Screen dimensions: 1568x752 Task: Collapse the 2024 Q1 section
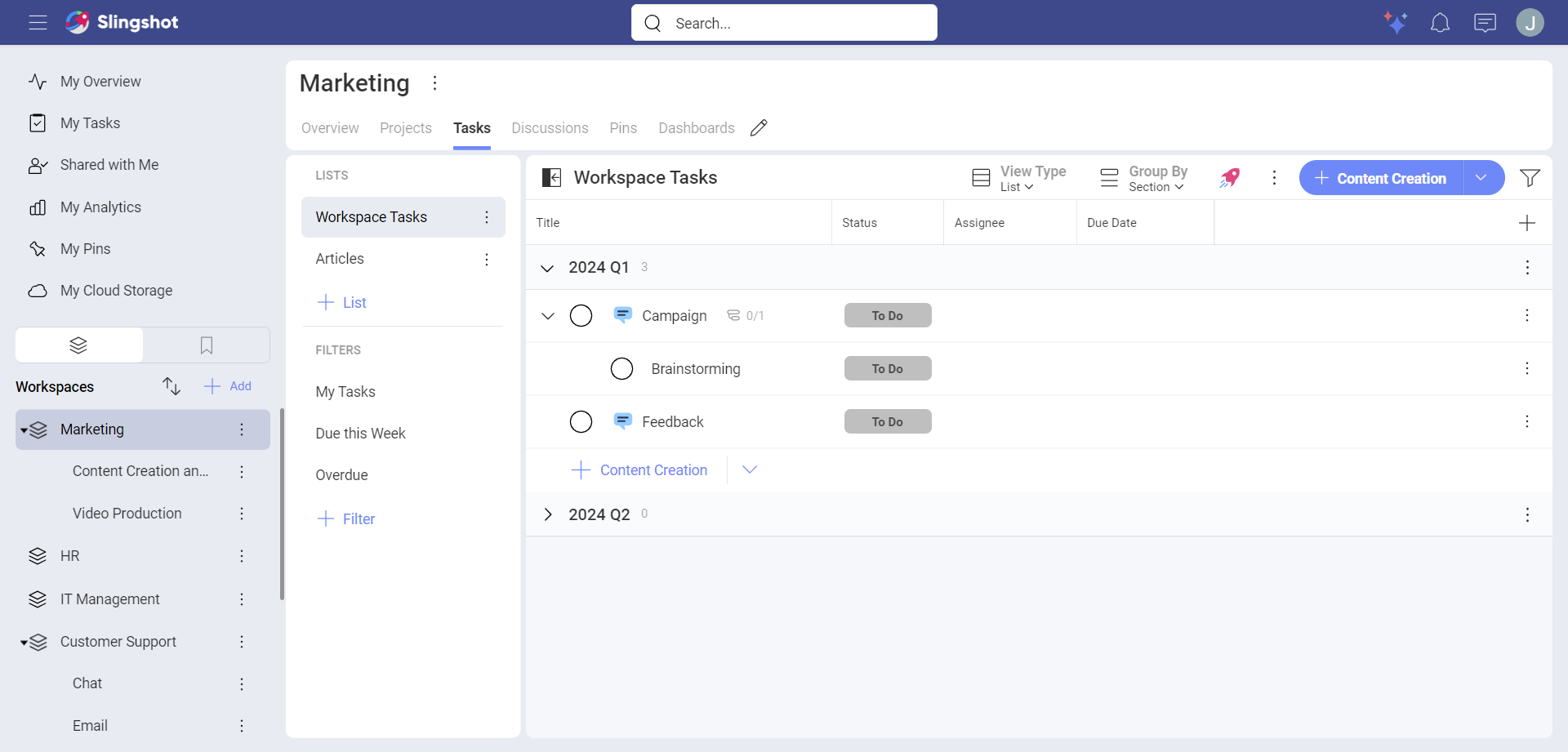[547, 268]
